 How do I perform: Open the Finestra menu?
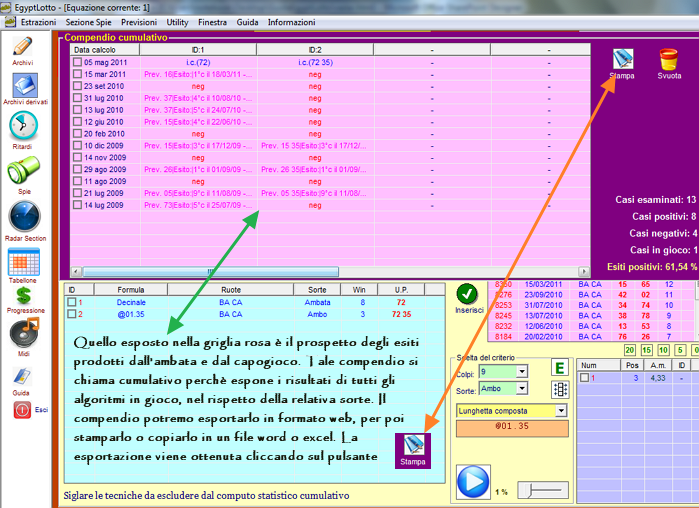212,22
